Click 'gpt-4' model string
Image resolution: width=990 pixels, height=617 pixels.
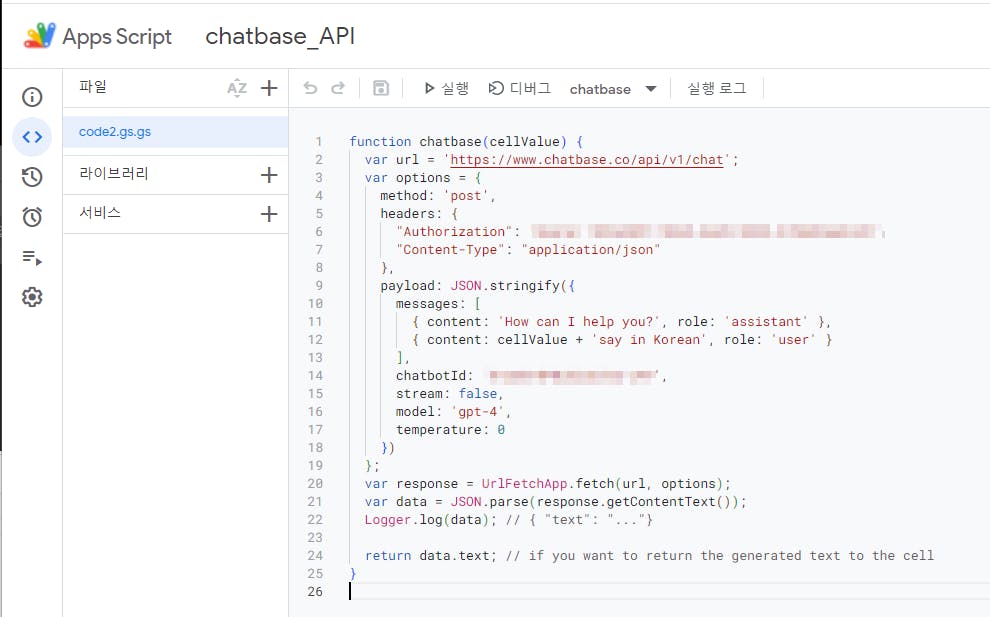pos(477,412)
